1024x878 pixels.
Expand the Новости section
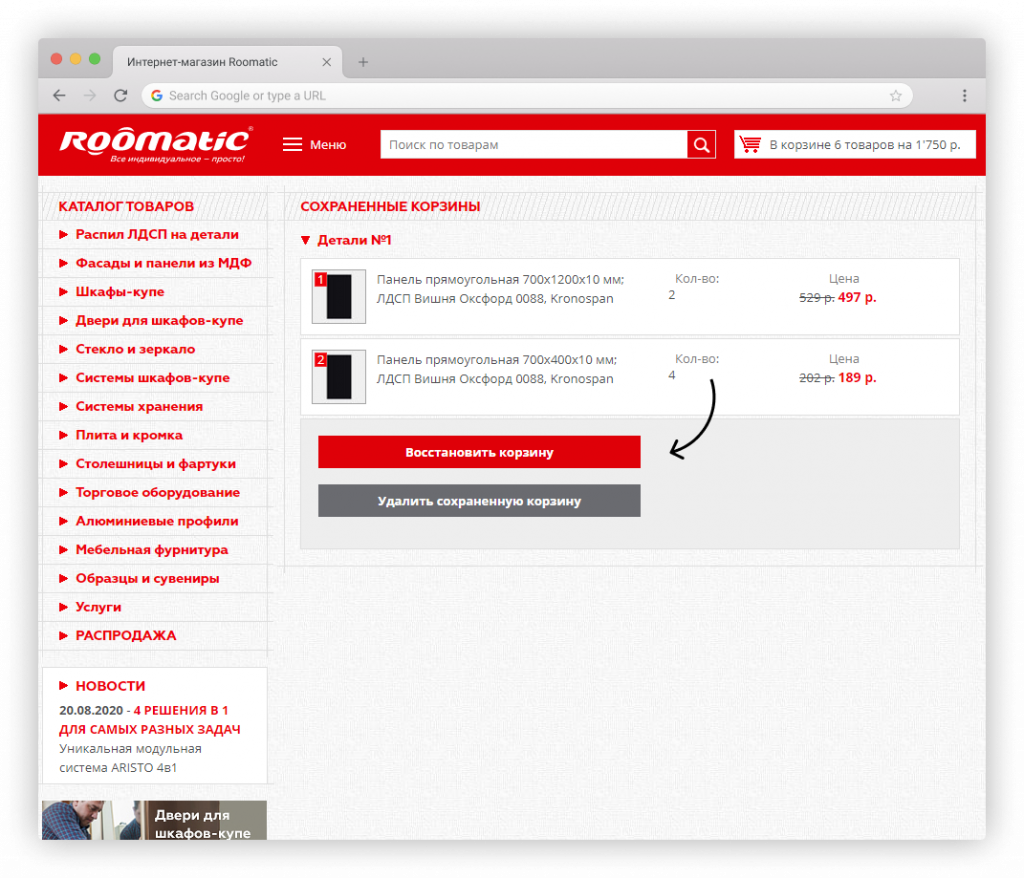65,686
